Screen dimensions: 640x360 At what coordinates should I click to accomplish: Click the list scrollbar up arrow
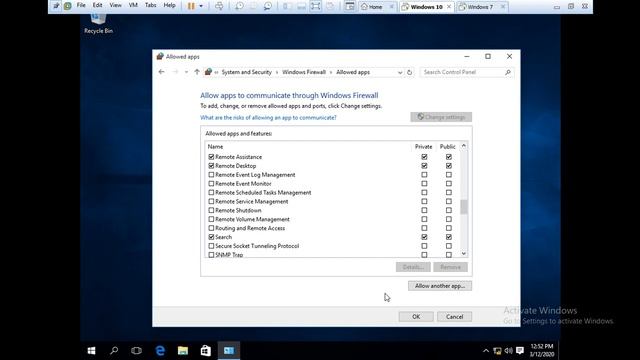pos(464,146)
